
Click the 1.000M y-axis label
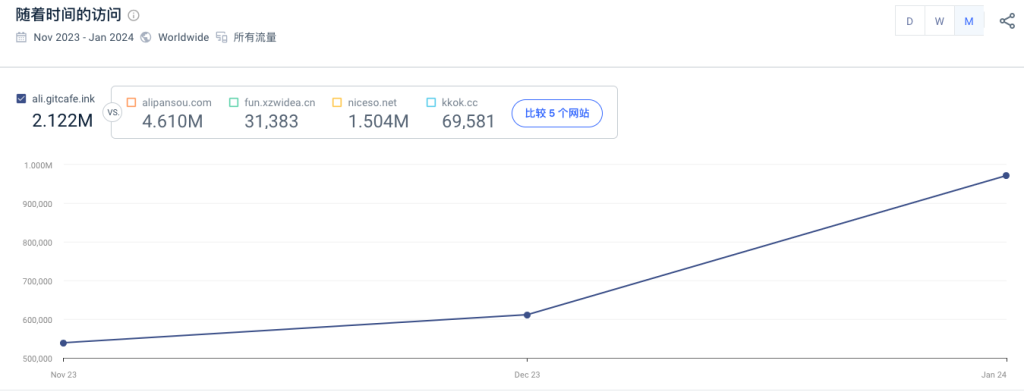pyautogui.click(x=39, y=165)
